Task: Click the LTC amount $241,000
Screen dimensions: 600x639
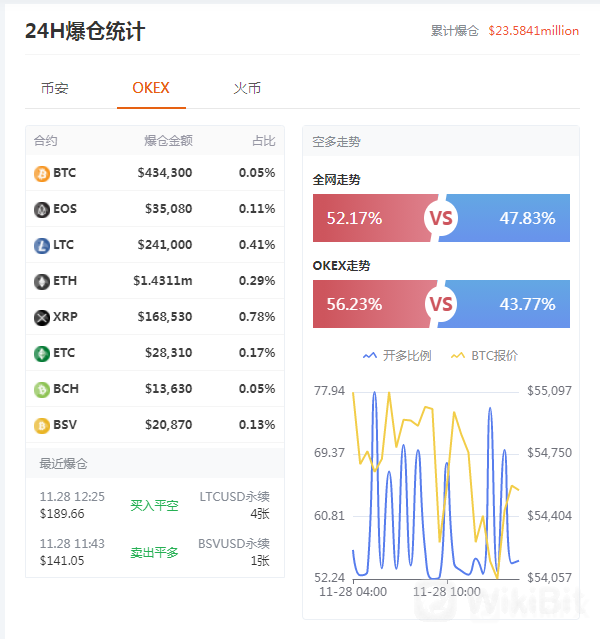Action: pyautogui.click(x=165, y=245)
